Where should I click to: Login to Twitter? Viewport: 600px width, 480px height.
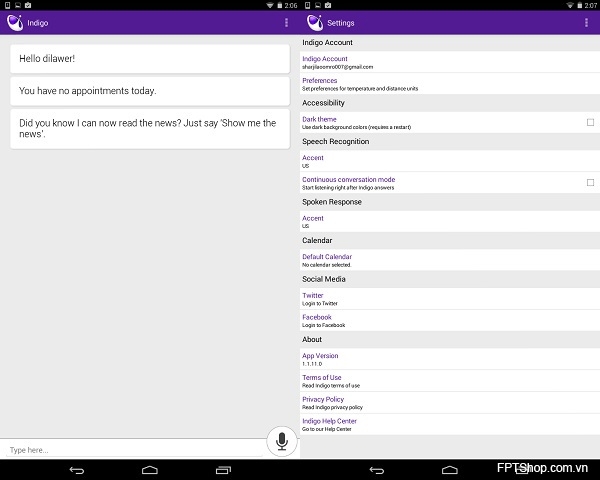450,299
